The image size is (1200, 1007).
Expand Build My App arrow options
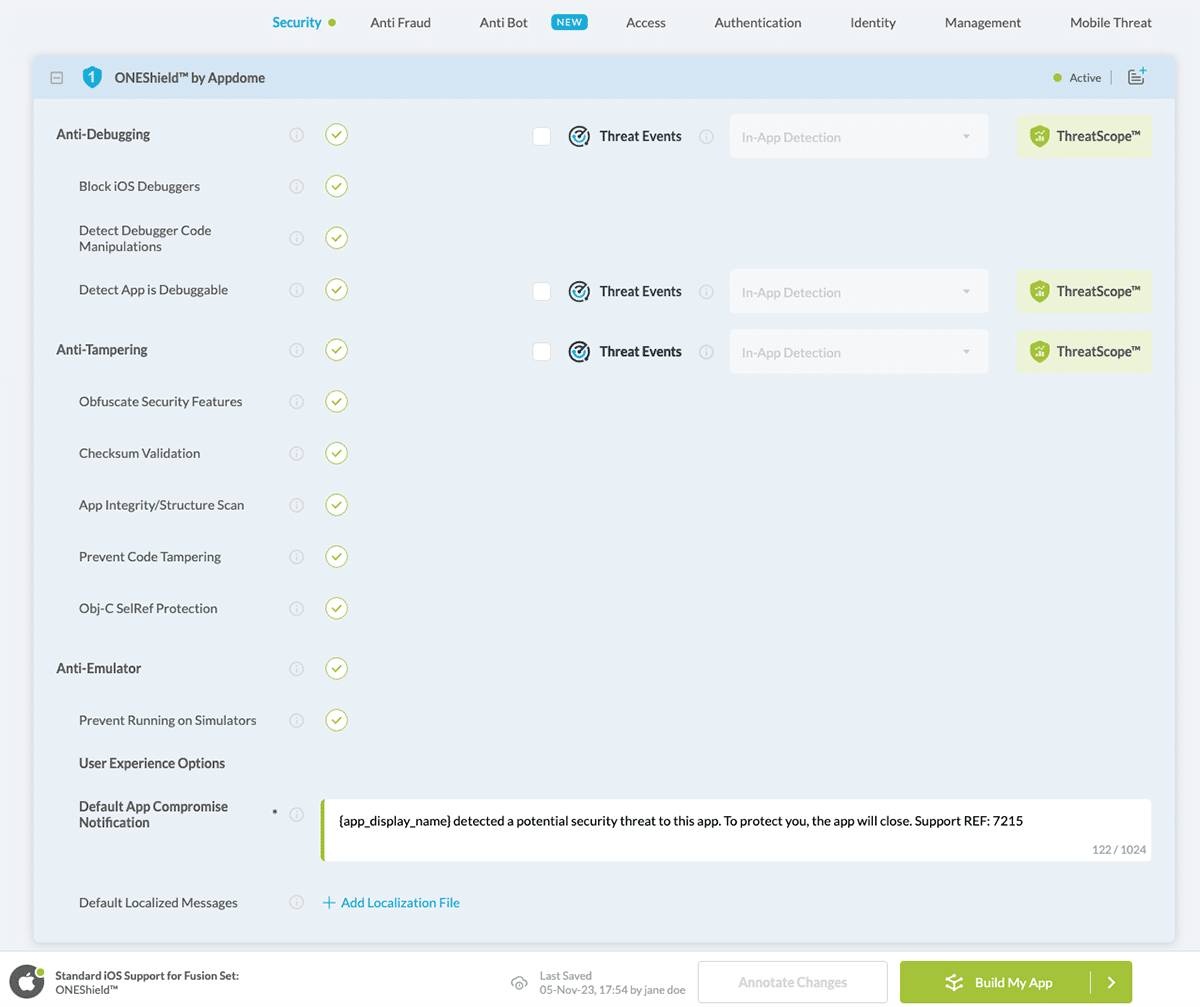tap(1111, 982)
